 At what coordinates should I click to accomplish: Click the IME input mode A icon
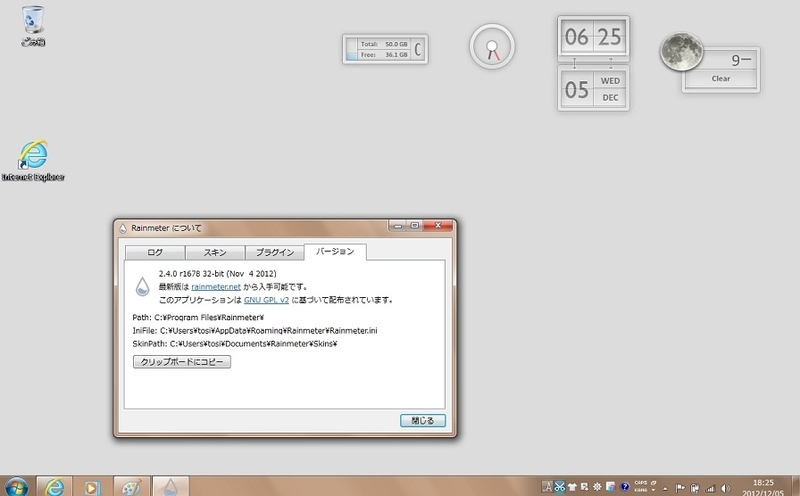coord(547,487)
